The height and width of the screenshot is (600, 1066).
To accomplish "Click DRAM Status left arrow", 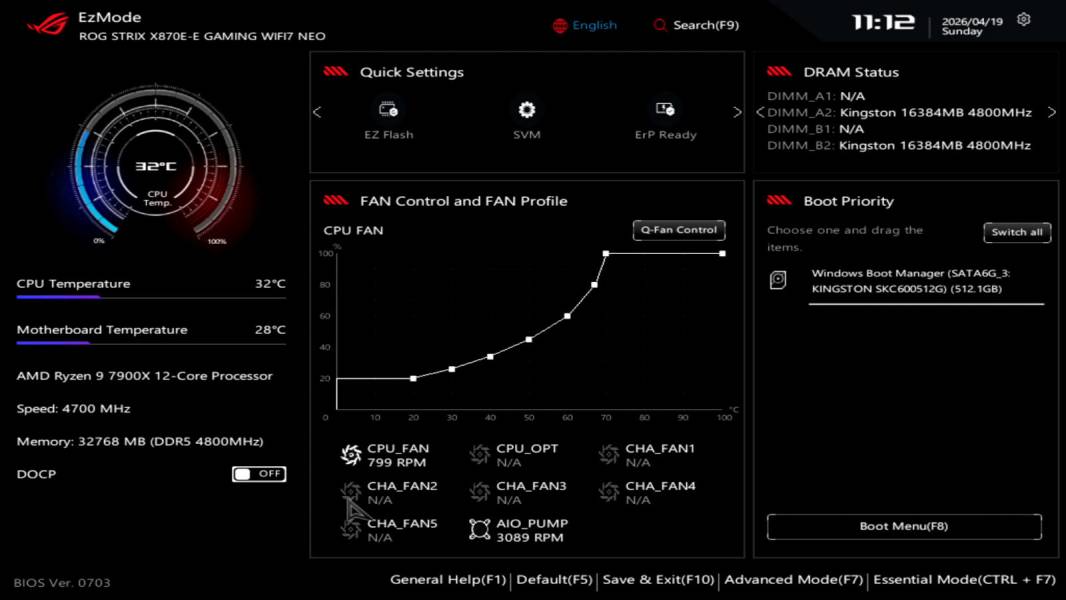I will [760, 112].
